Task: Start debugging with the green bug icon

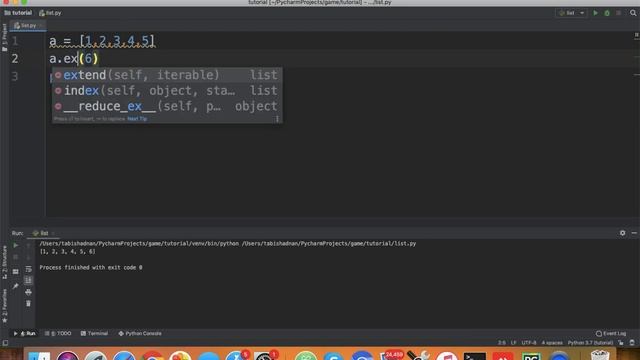Action: 607,13
